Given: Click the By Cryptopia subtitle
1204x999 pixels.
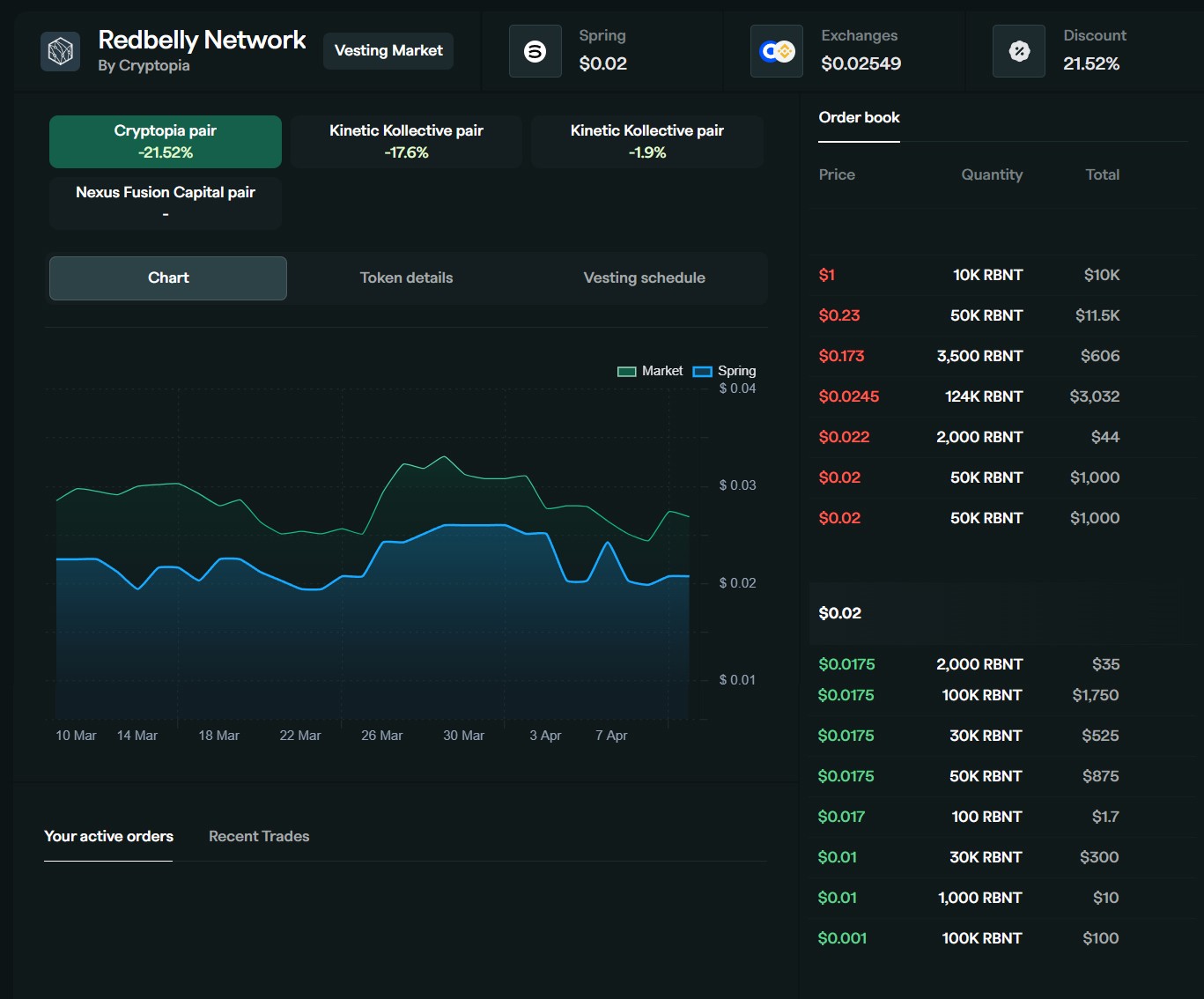Looking at the screenshot, I should [x=144, y=65].
